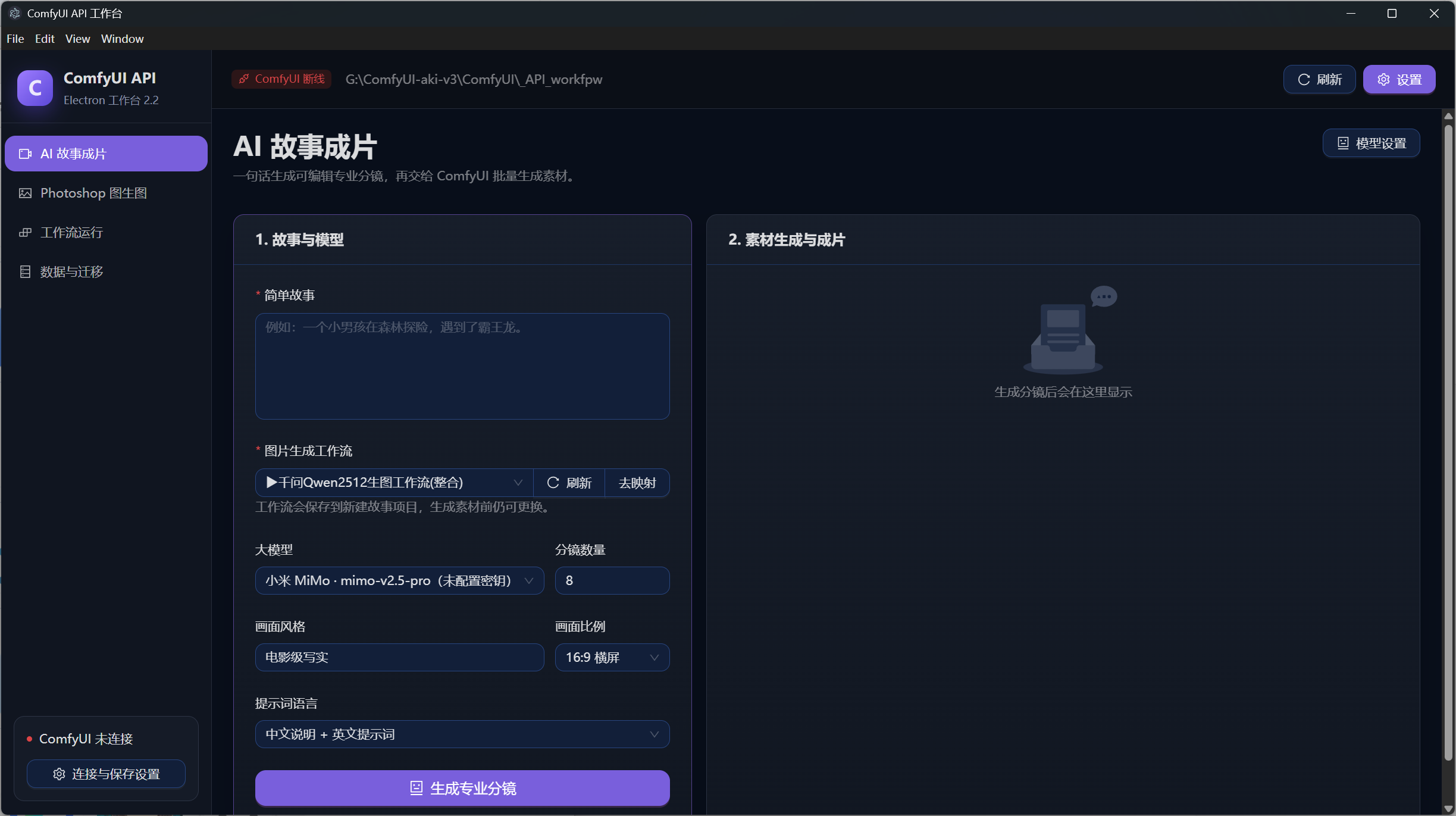Click the 分镜数量 field label
Viewport: 1456px width, 816px height.
coord(580,550)
